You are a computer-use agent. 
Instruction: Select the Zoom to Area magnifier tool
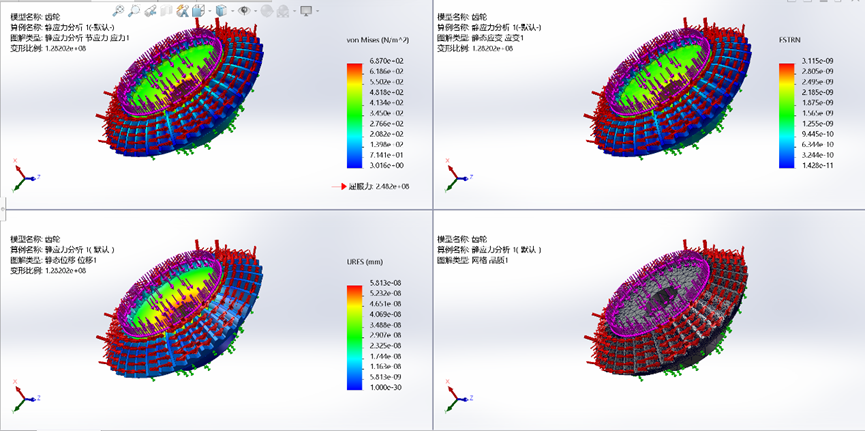click(x=135, y=11)
